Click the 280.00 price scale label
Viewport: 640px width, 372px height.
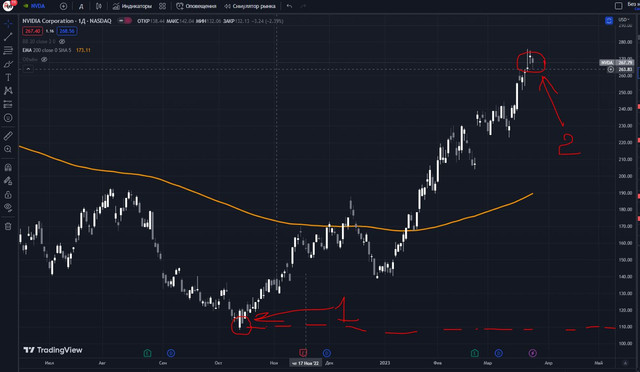[x=625, y=42]
